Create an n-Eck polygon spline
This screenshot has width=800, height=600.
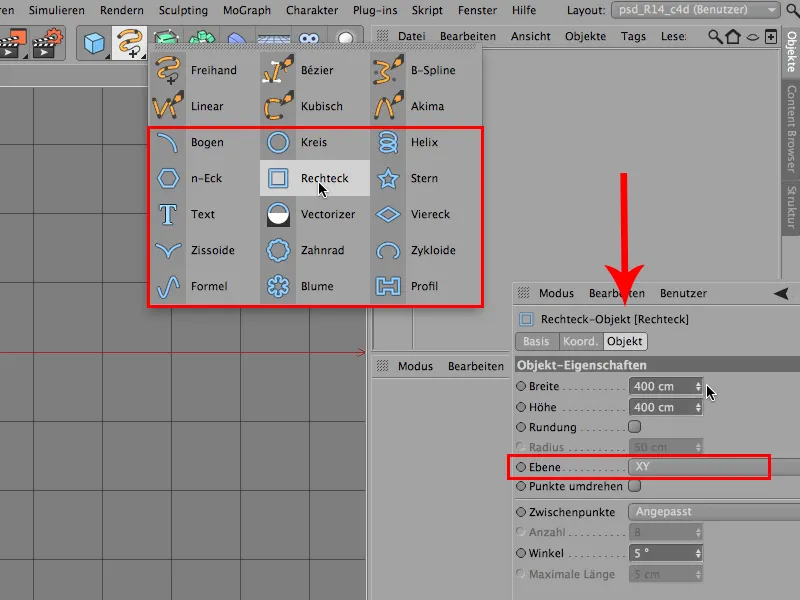204,178
